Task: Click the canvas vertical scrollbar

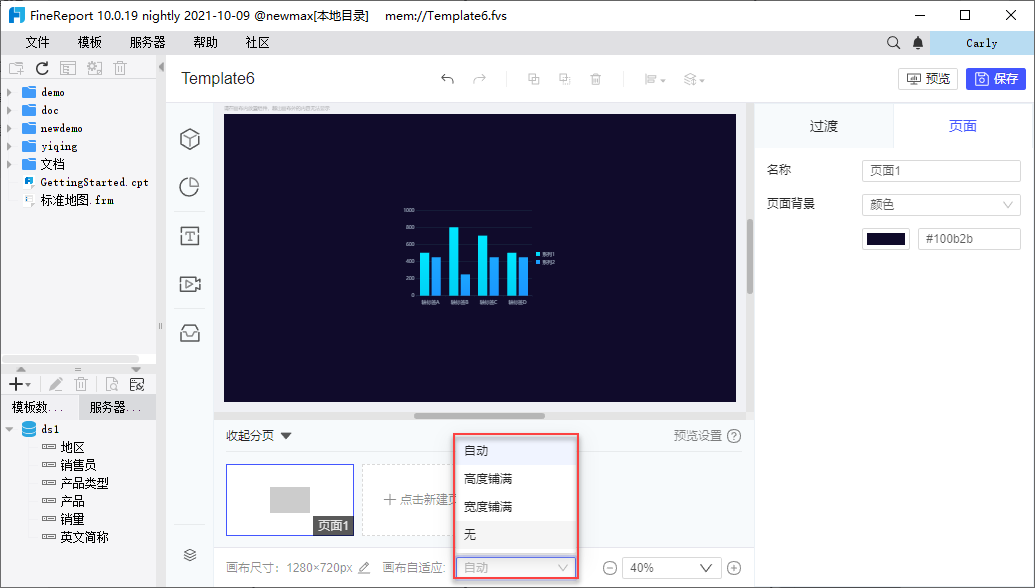Action: click(750, 256)
